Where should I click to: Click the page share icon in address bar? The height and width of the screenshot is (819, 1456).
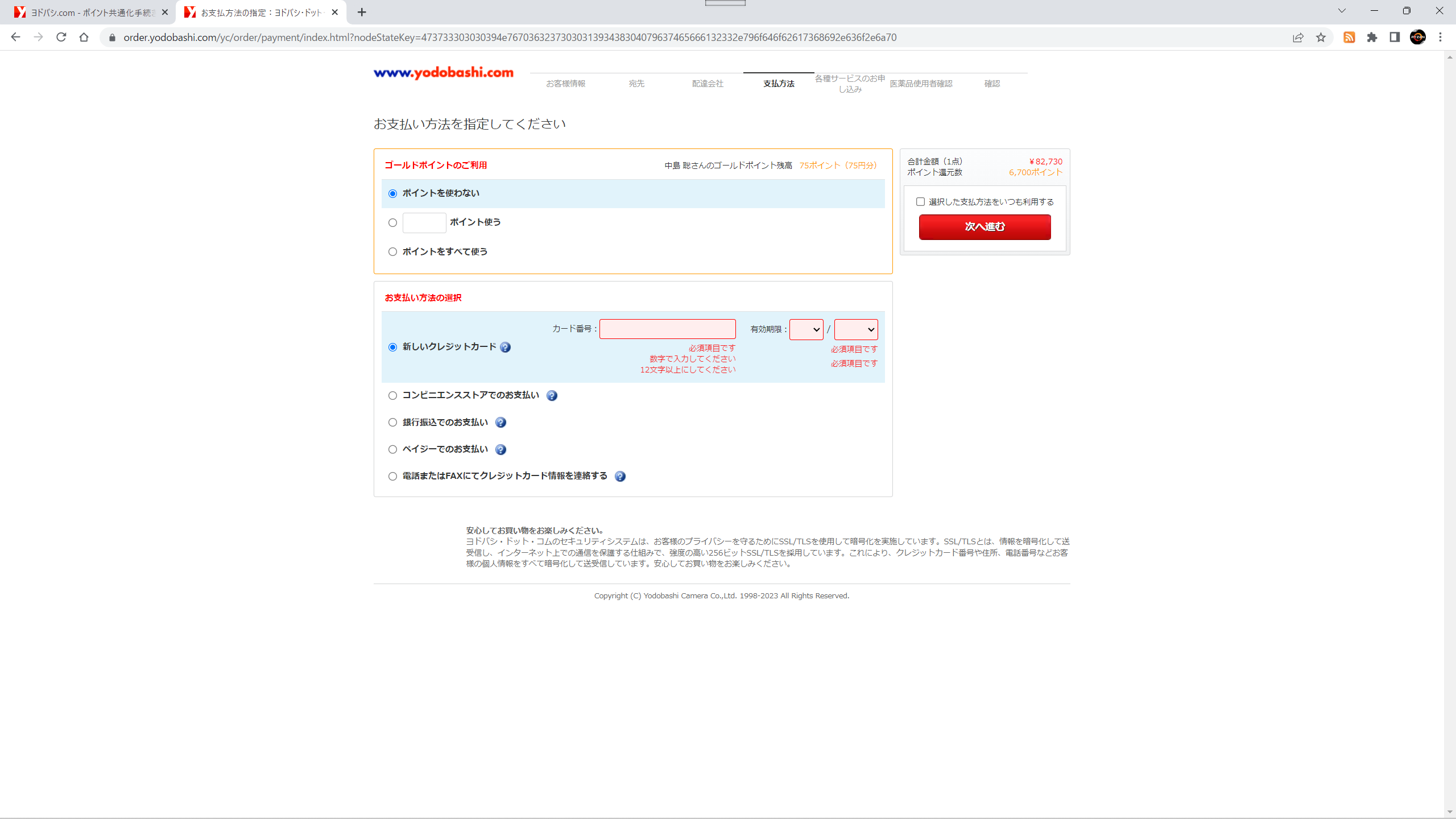click(x=1298, y=38)
